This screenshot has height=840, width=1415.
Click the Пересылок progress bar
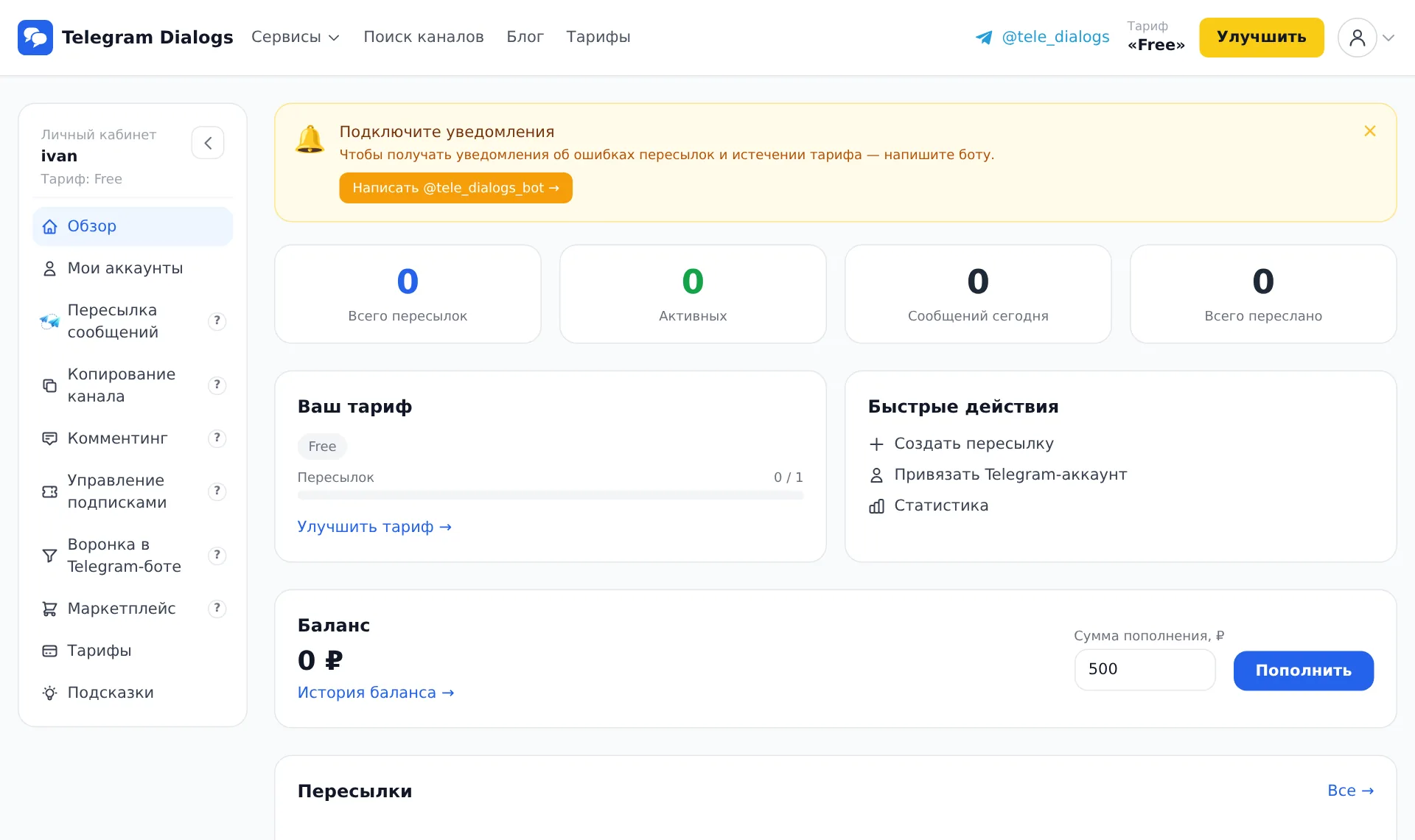point(550,495)
